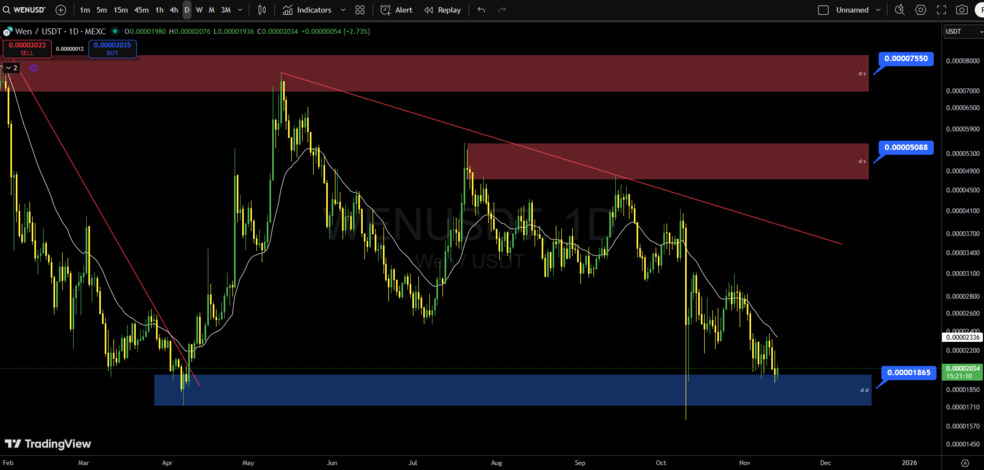Open chart settings hexagon gear icon
This screenshot has height=470, width=984.
pos(921,10)
